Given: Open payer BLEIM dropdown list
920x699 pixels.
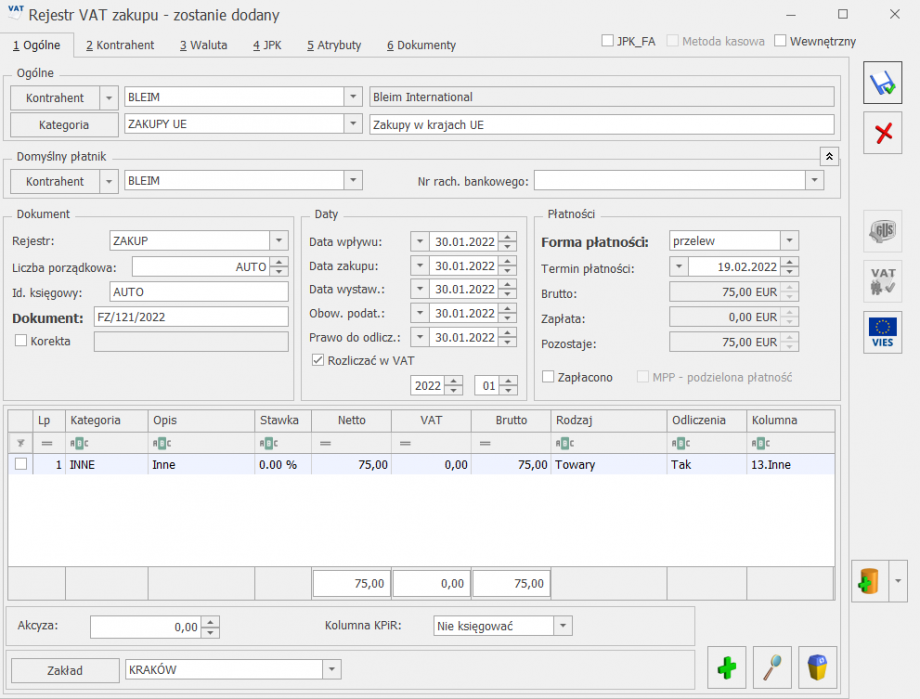Looking at the screenshot, I should [353, 180].
